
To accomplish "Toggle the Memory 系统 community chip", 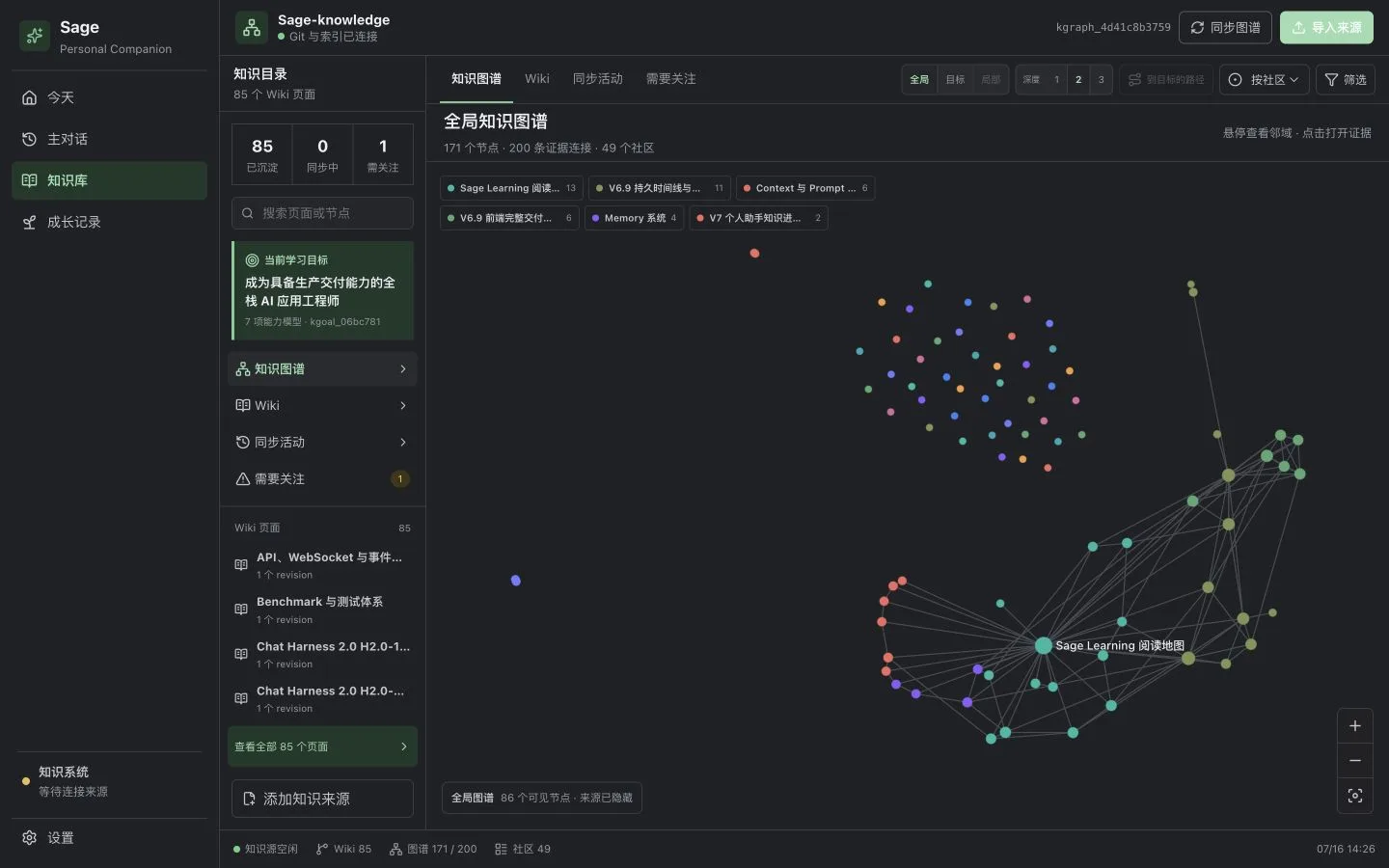I will point(634,218).
